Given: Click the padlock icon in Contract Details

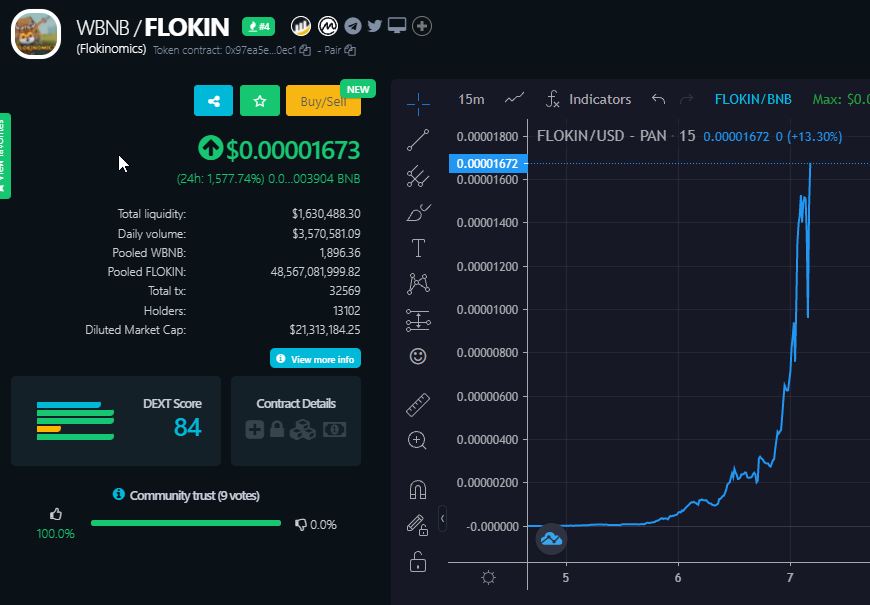Looking at the screenshot, I should point(277,429).
